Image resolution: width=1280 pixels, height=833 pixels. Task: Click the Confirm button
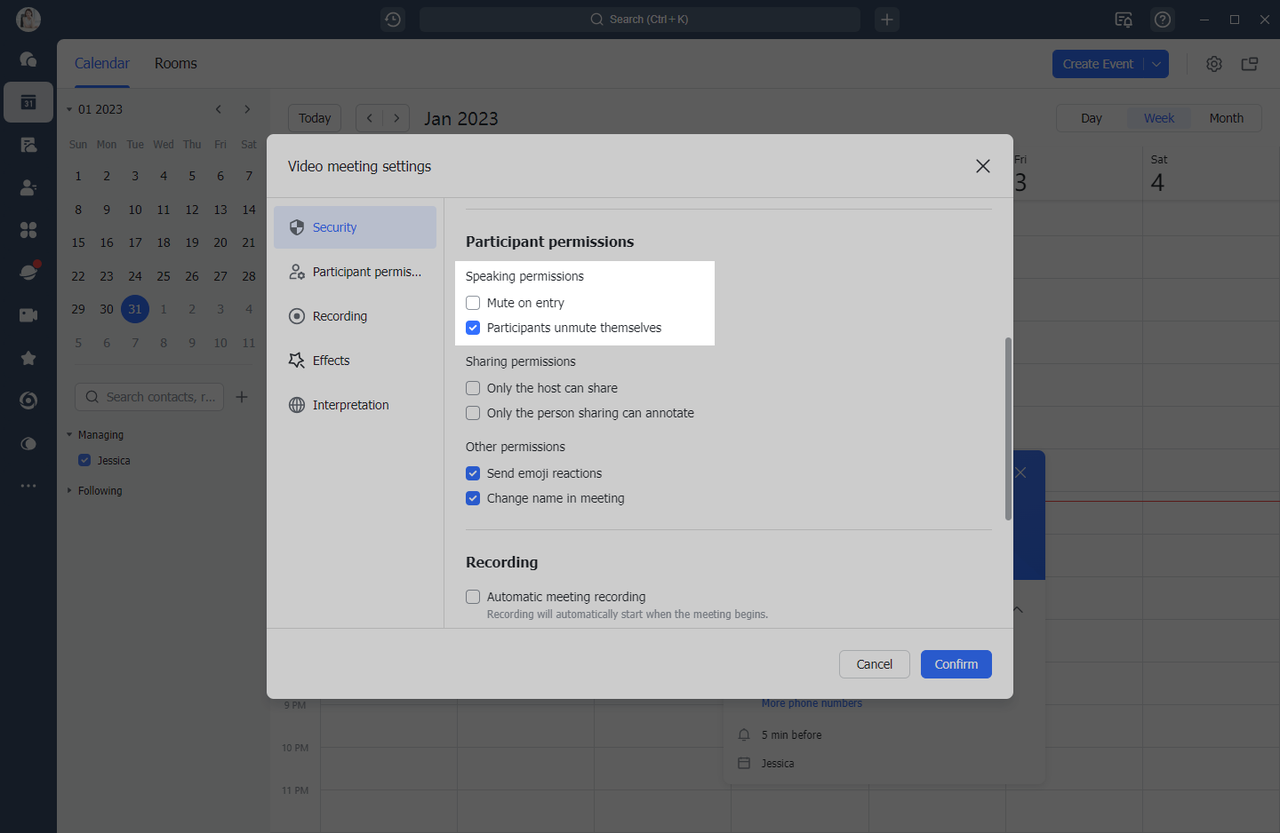click(x=955, y=664)
